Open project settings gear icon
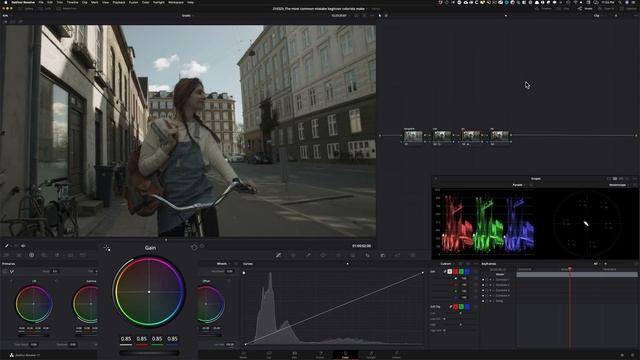The height and width of the screenshot is (360, 640). [x=634, y=355]
